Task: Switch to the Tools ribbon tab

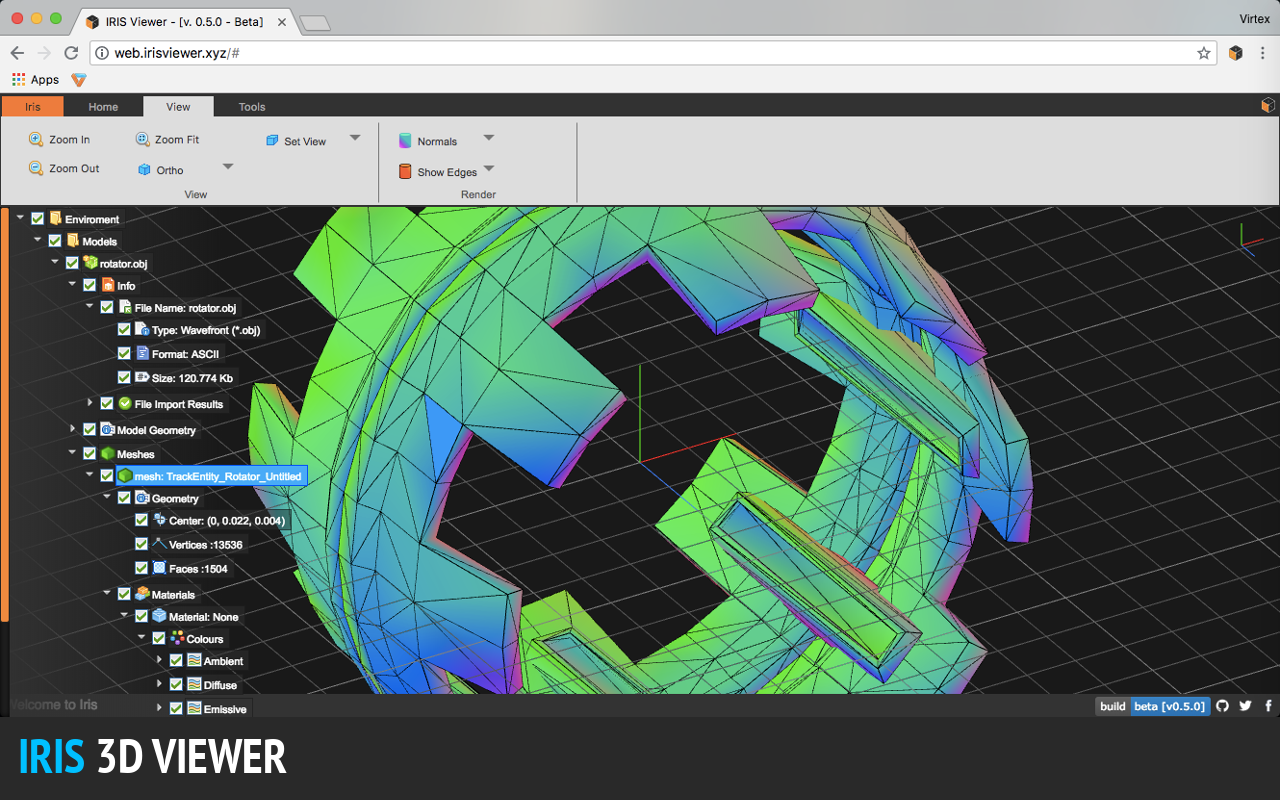Action: (252, 107)
